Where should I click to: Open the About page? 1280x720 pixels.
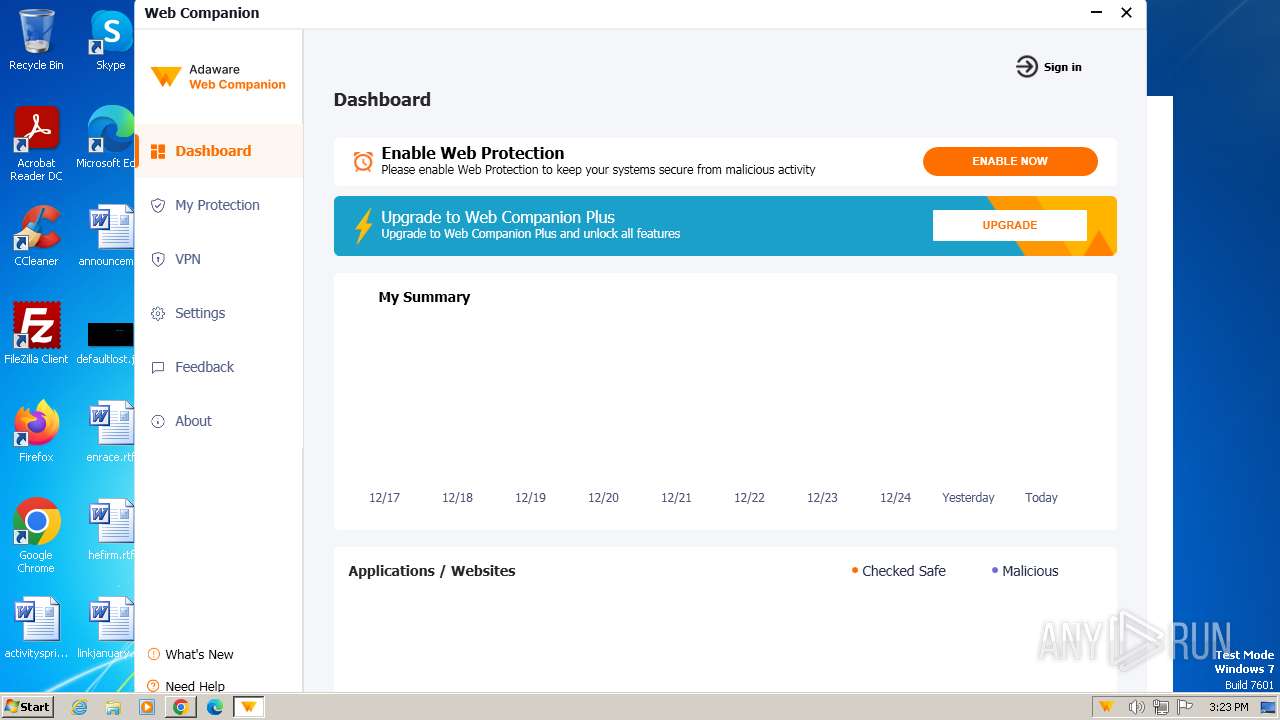[x=218, y=421]
